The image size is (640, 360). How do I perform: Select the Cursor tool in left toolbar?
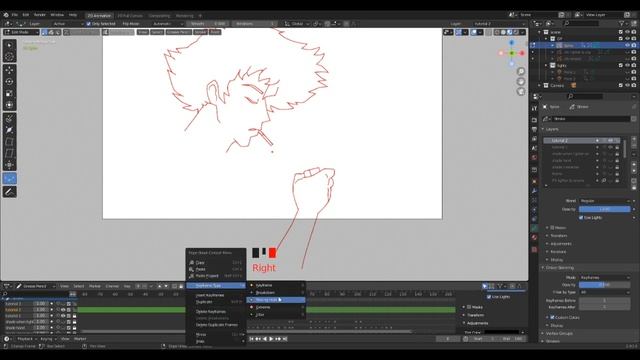tap(9, 56)
